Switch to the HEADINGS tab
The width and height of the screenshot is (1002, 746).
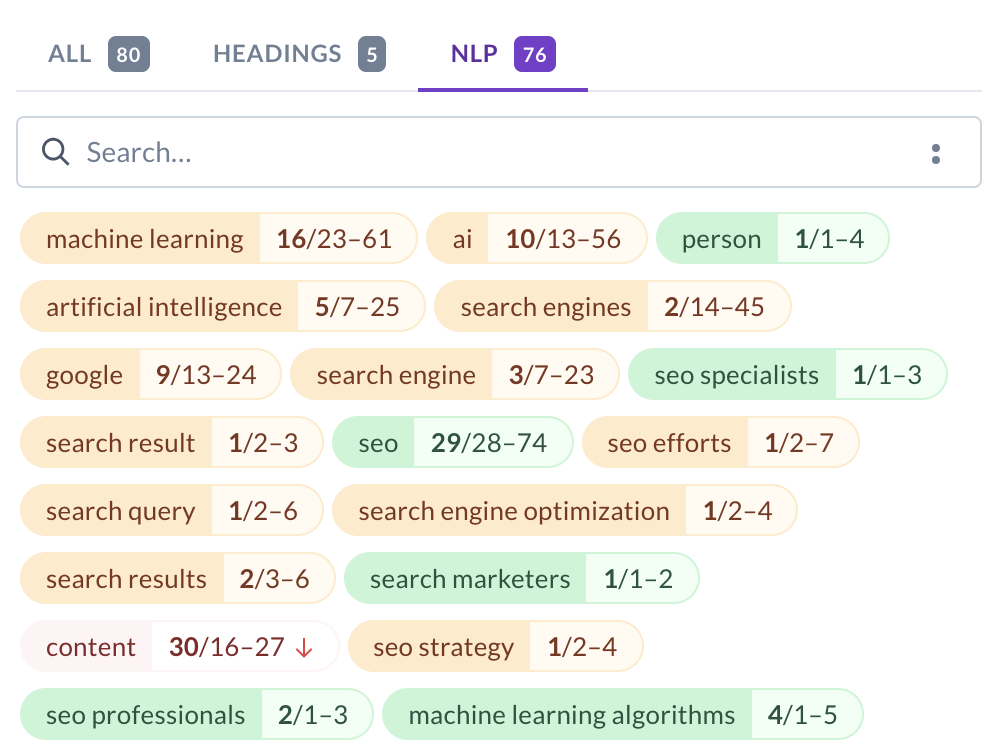[277, 54]
